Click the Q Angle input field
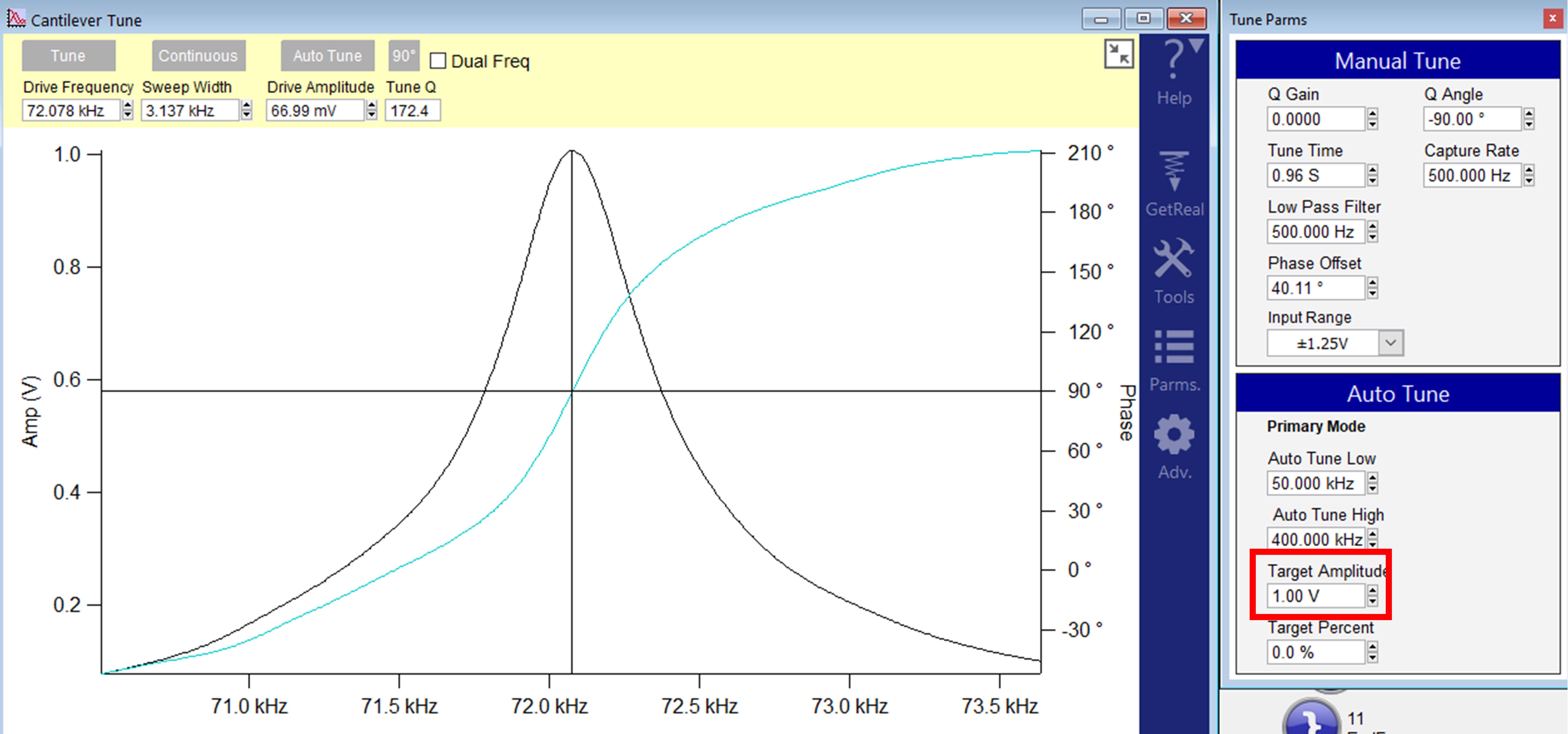The image size is (1568, 734). tap(1472, 119)
